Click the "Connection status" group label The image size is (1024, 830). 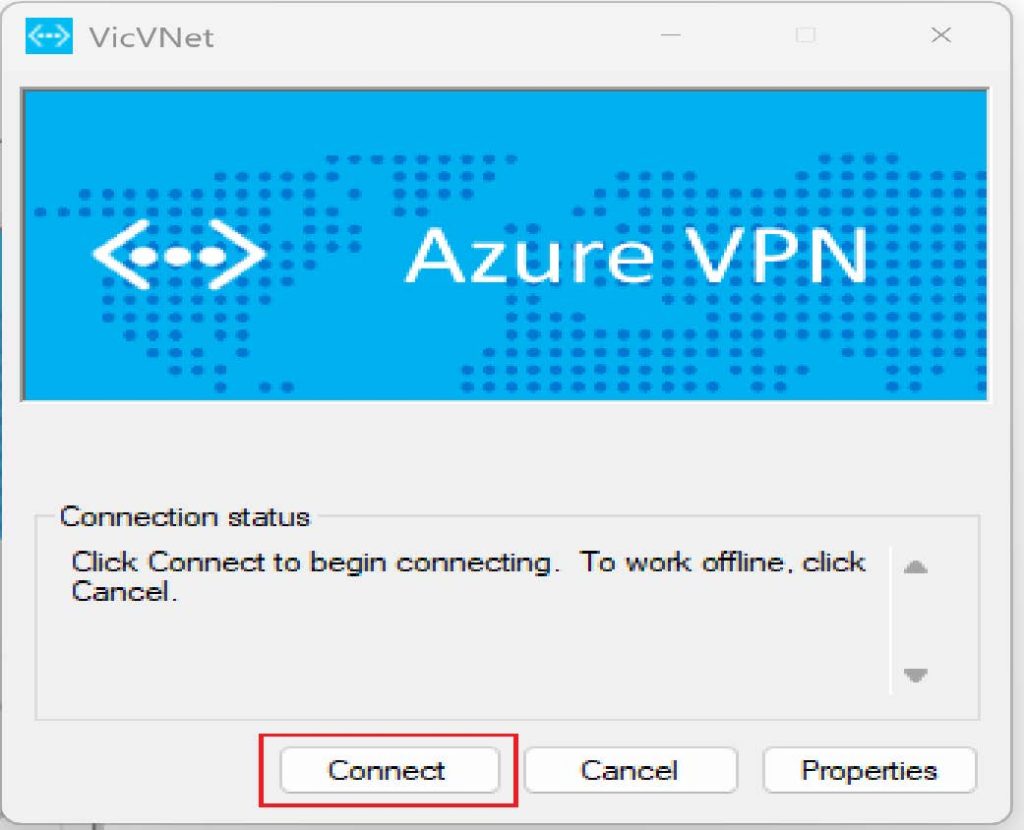(185, 517)
